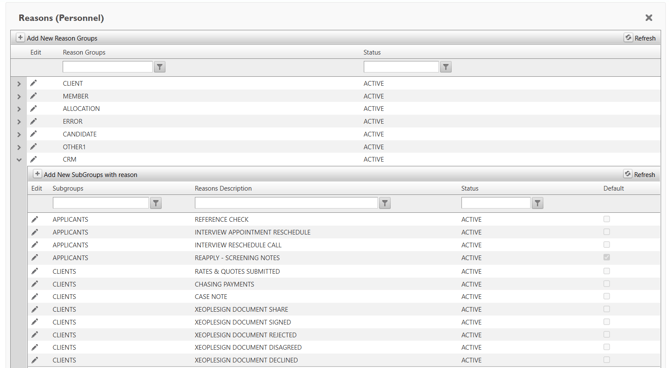Edit the CLIENT reason group pencil icon
Viewport: 670px width, 368px height.
33,83
